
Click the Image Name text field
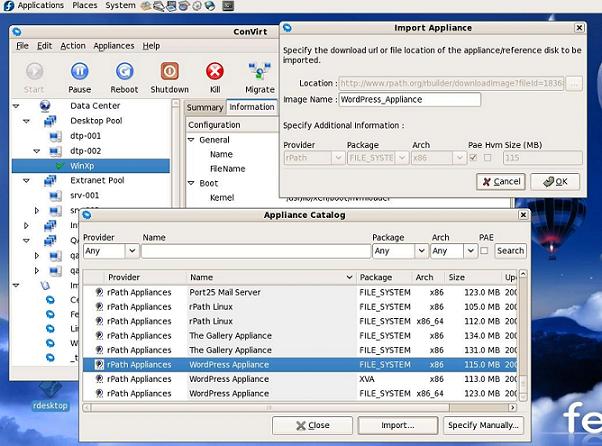[408, 100]
